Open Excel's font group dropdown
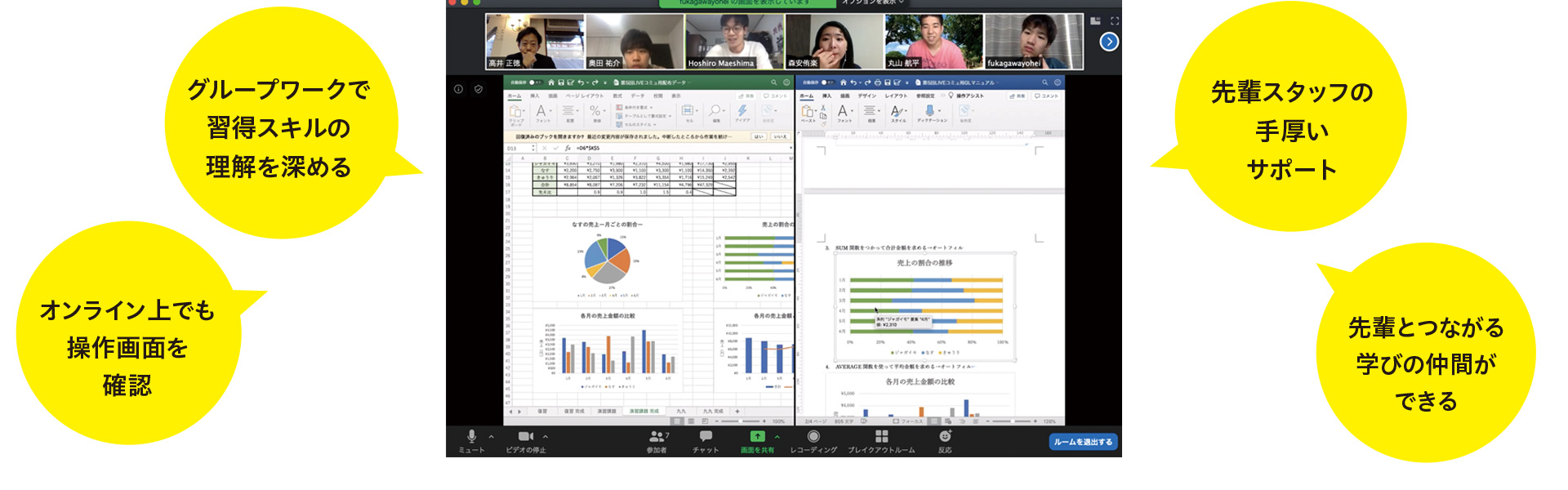The image size is (1568, 490). [542, 114]
